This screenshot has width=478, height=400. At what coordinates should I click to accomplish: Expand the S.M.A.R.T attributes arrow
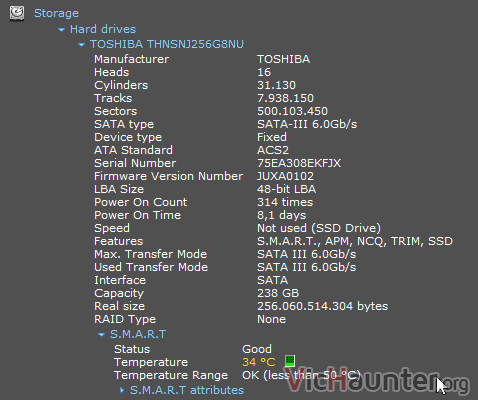(x=122, y=390)
